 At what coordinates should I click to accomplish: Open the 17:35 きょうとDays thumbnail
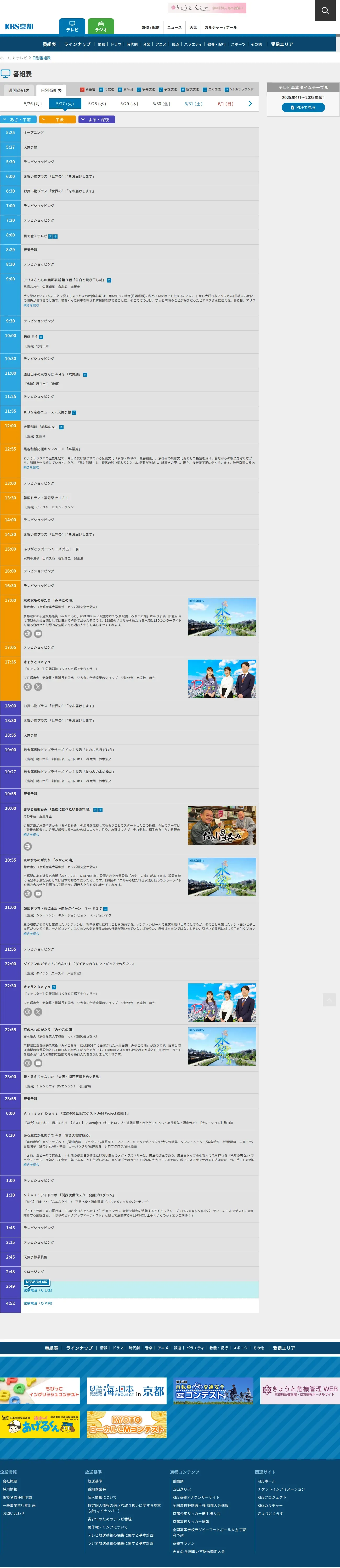coord(222,678)
